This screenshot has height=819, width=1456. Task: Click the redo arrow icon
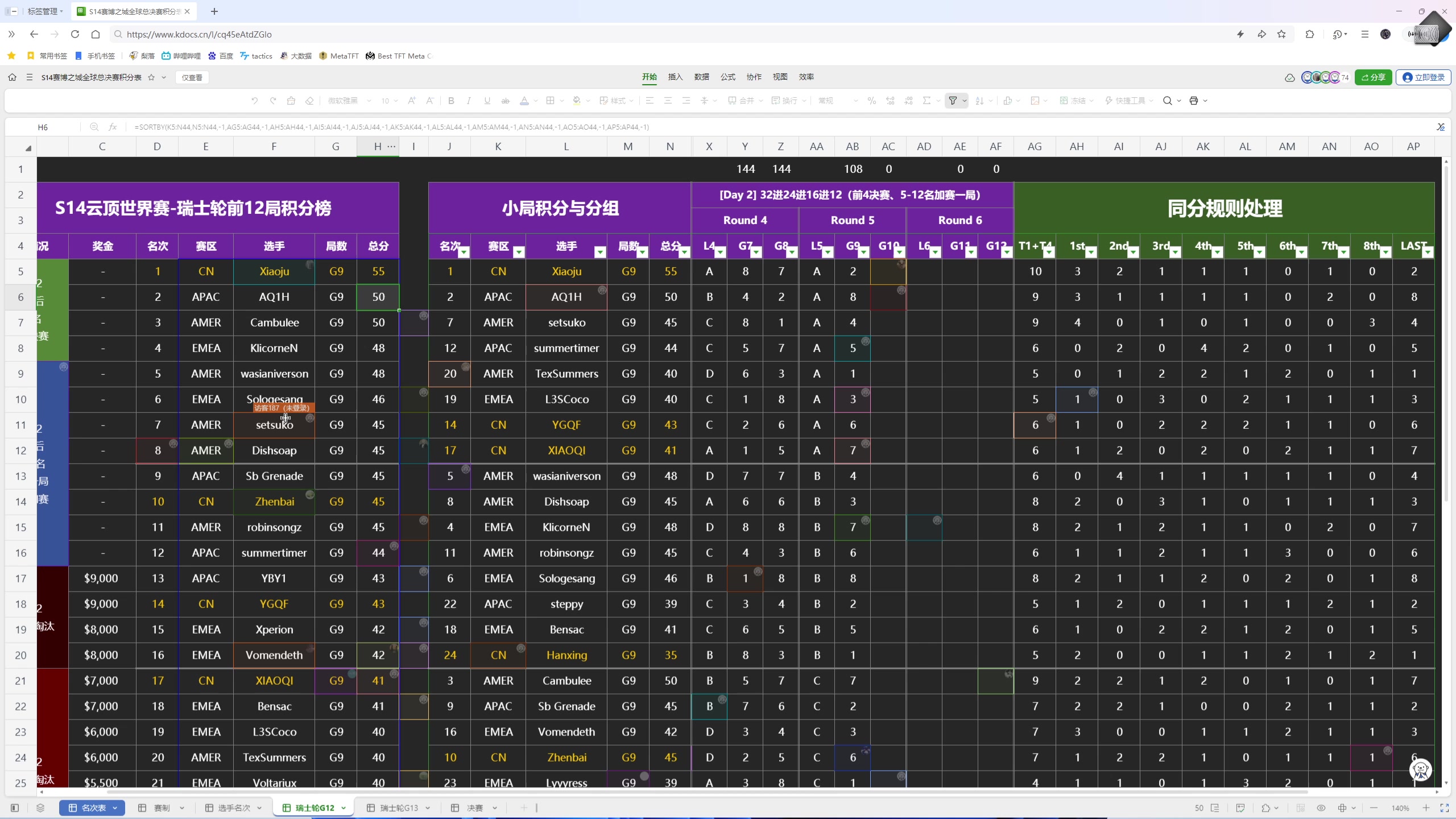[x=273, y=101]
